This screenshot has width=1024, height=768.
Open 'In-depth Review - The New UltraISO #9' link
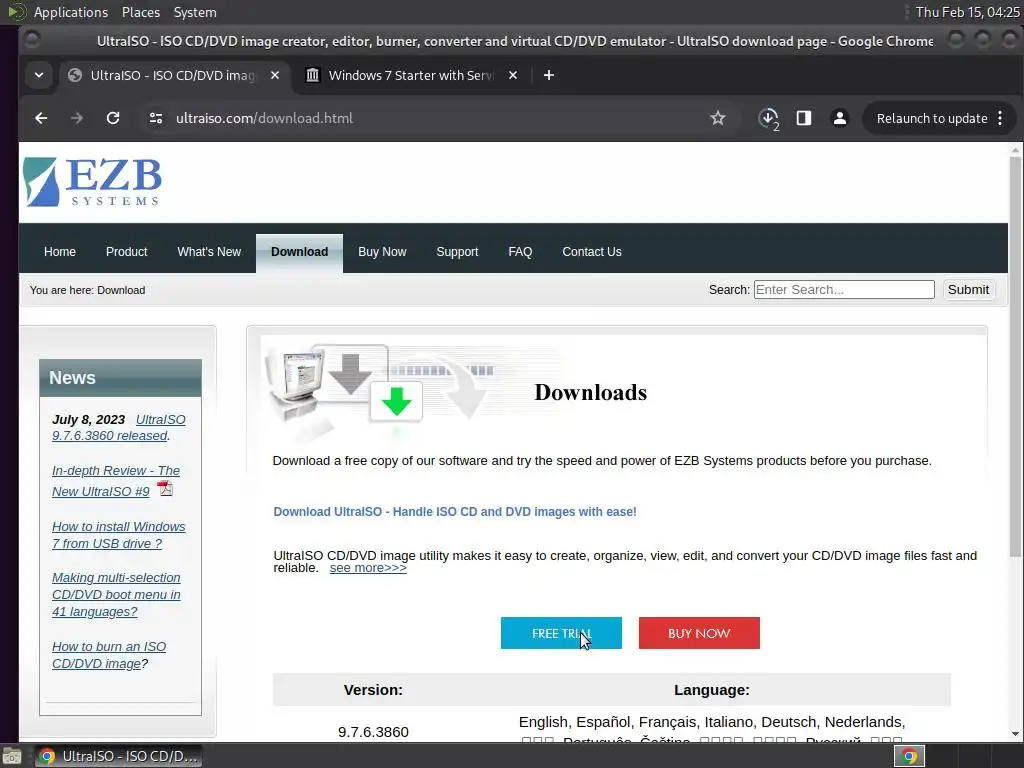(x=116, y=481)
